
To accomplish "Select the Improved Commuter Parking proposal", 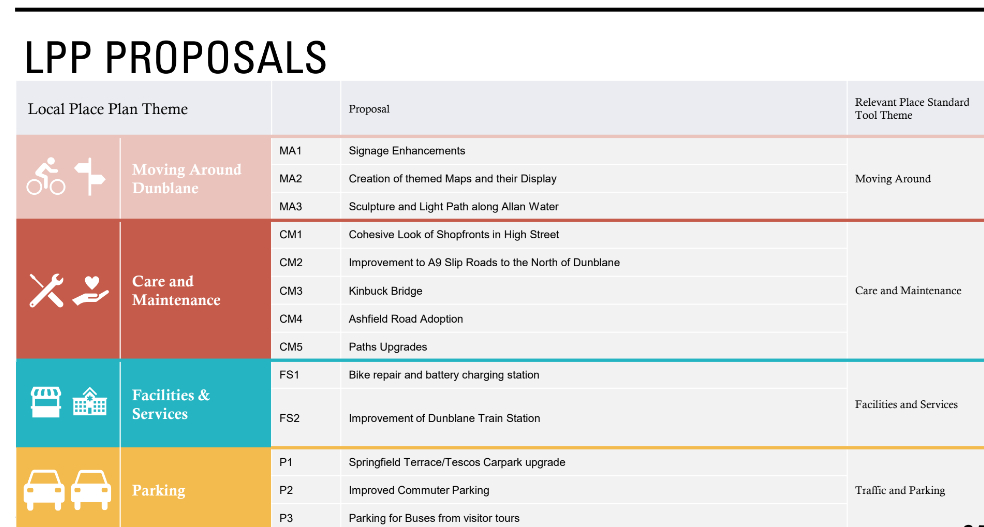I will pyautogui.click(x=419, y=490).
